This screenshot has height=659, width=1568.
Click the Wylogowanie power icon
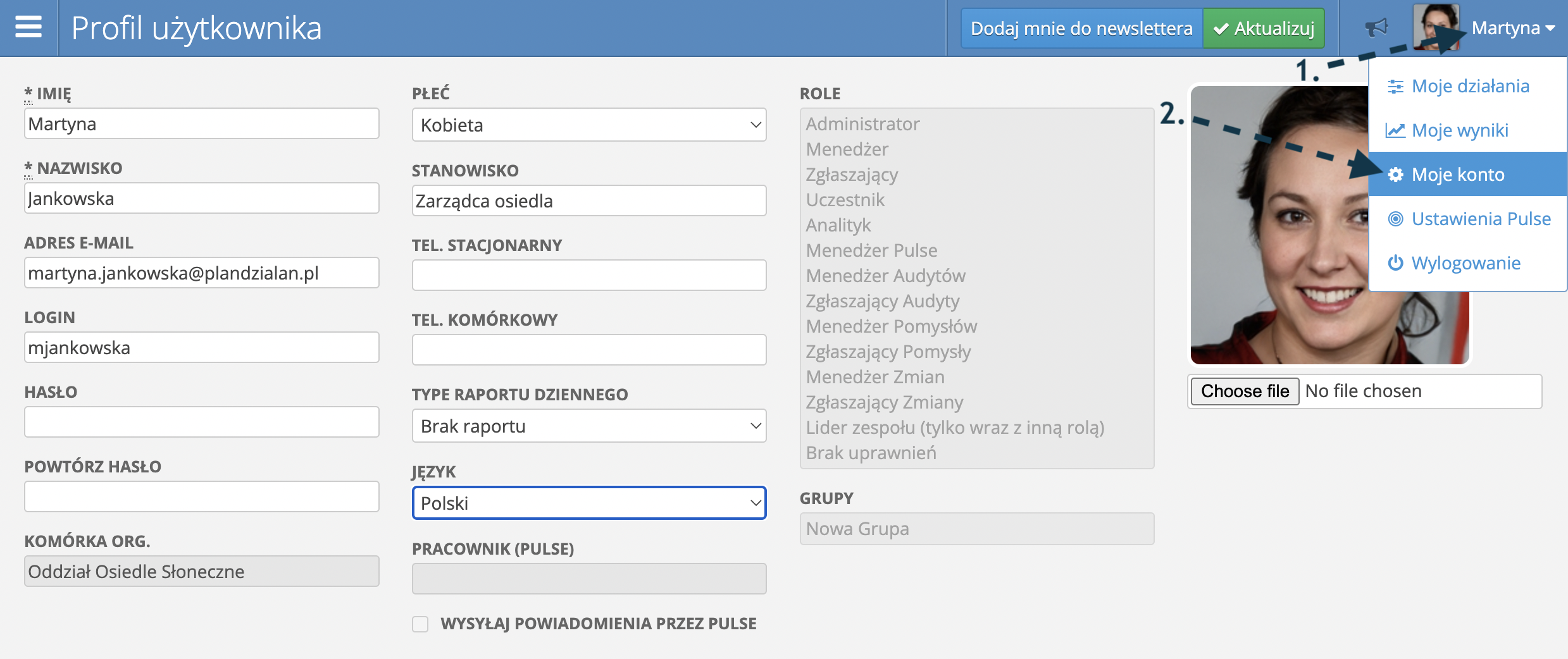[1395, 263]
